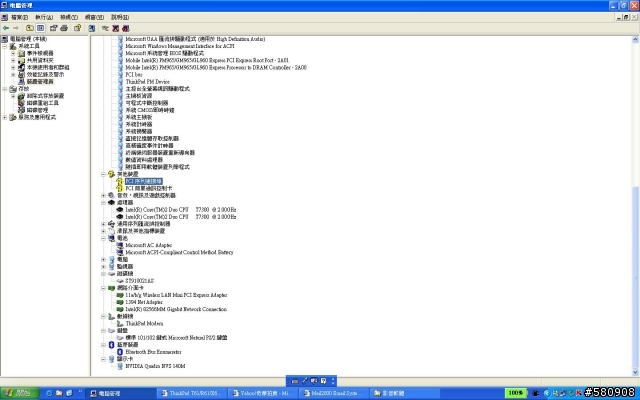The image size is (640, 400).
Task: Open Properties via the toolbar icon
Action: (53, 28)
